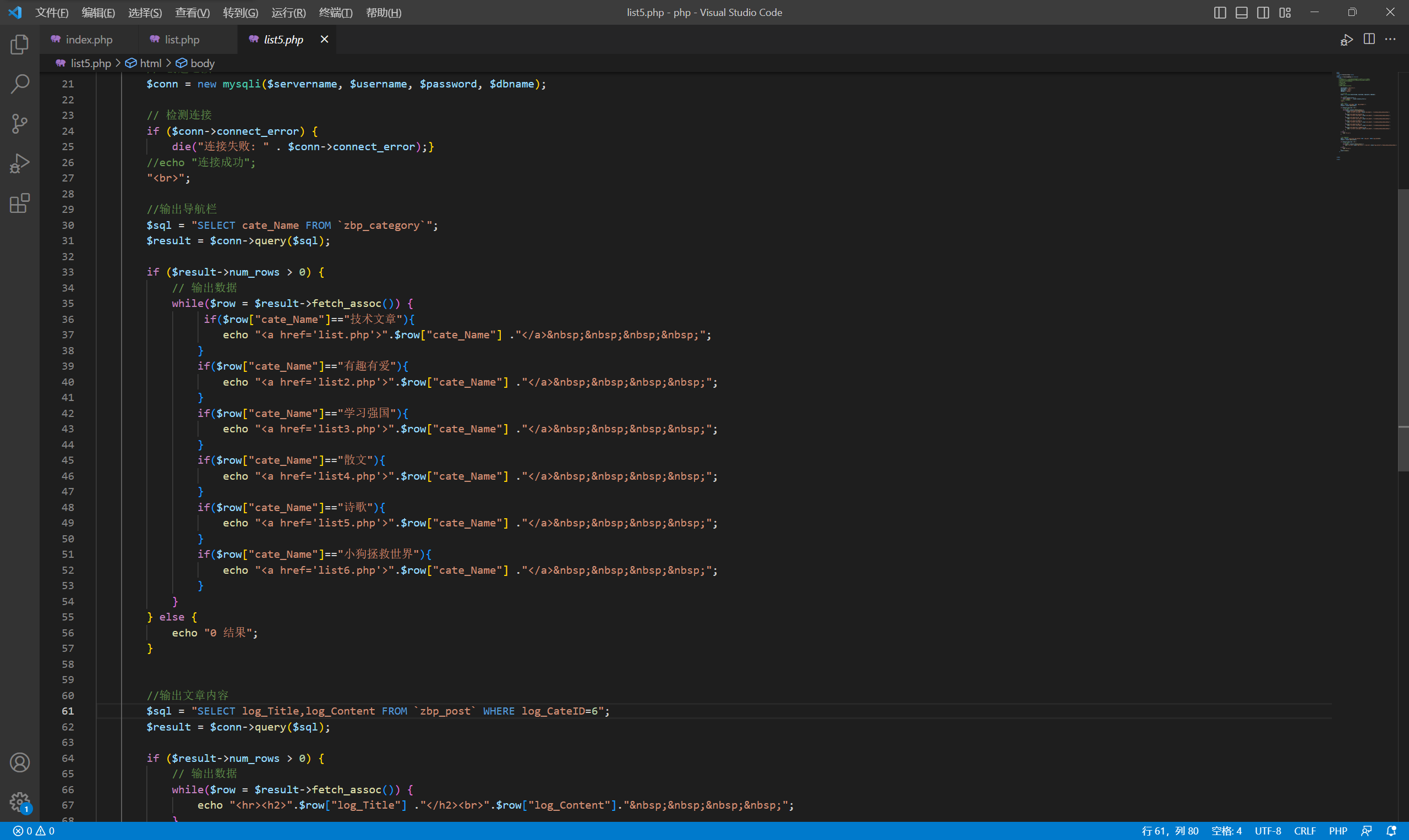Open Run and Debug view icon

[19, 163]
